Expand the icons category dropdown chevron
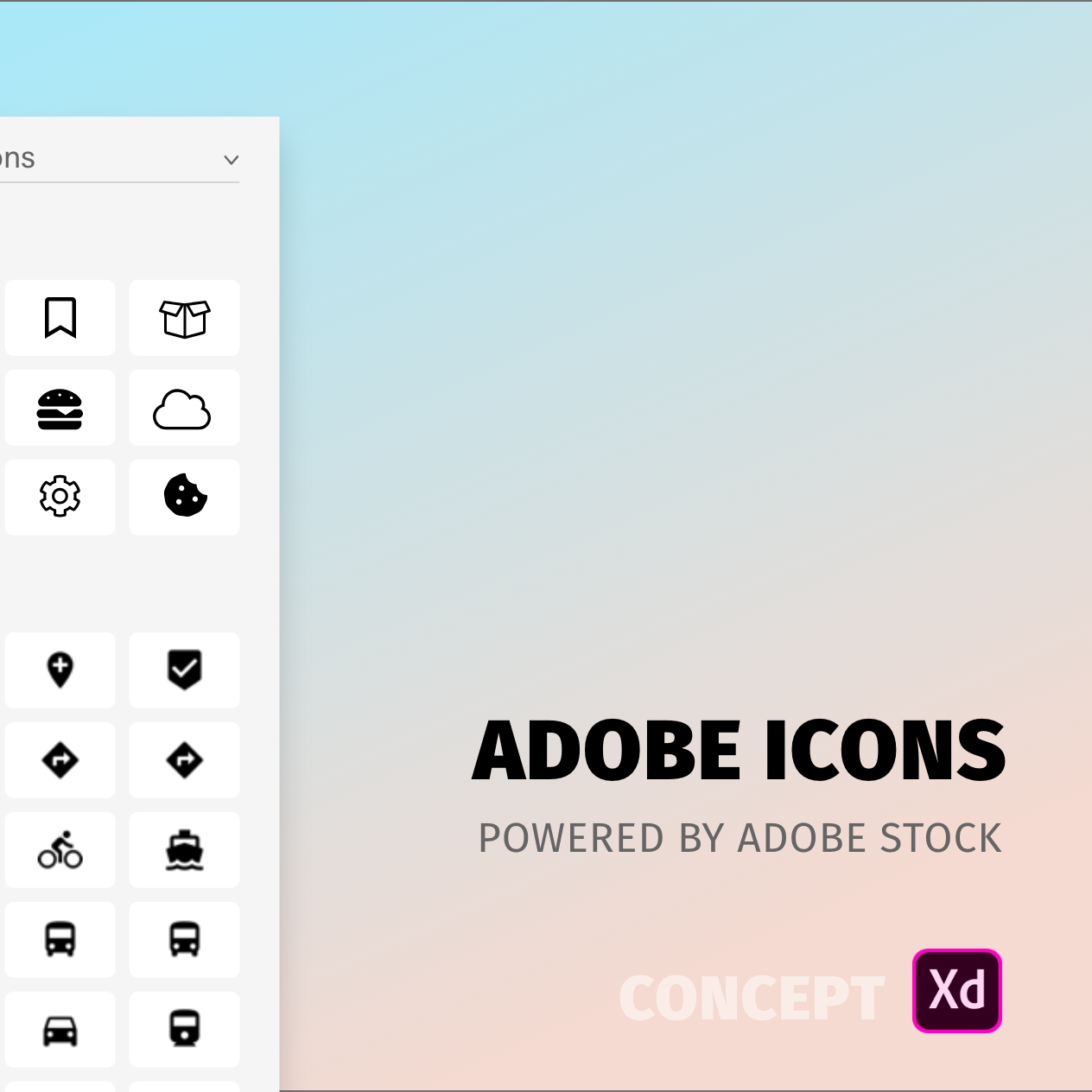 (x=231, y=160)
